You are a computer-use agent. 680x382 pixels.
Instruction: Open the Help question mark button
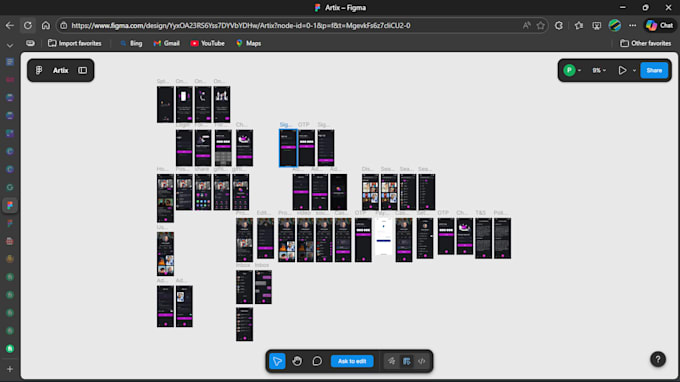(657, 359)
